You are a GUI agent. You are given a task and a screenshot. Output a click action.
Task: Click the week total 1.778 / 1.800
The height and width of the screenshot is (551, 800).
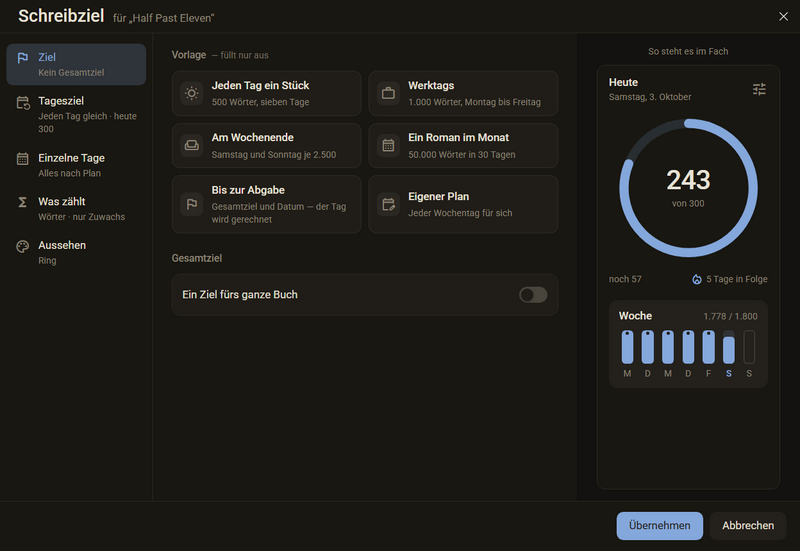[730, 316]
